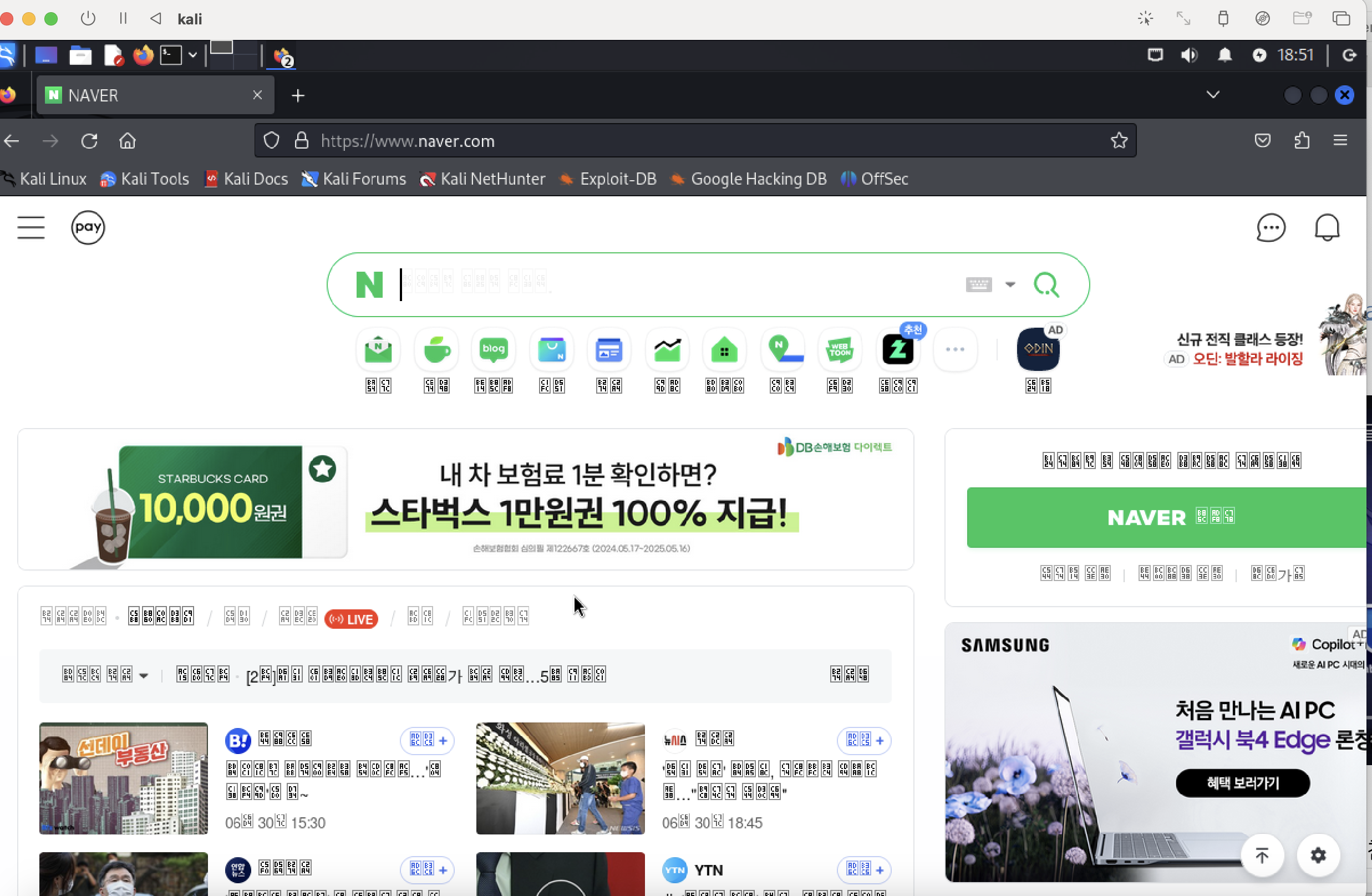
Task: Subscribe to YTN with plus button
Action: click(x=864, y=870)
